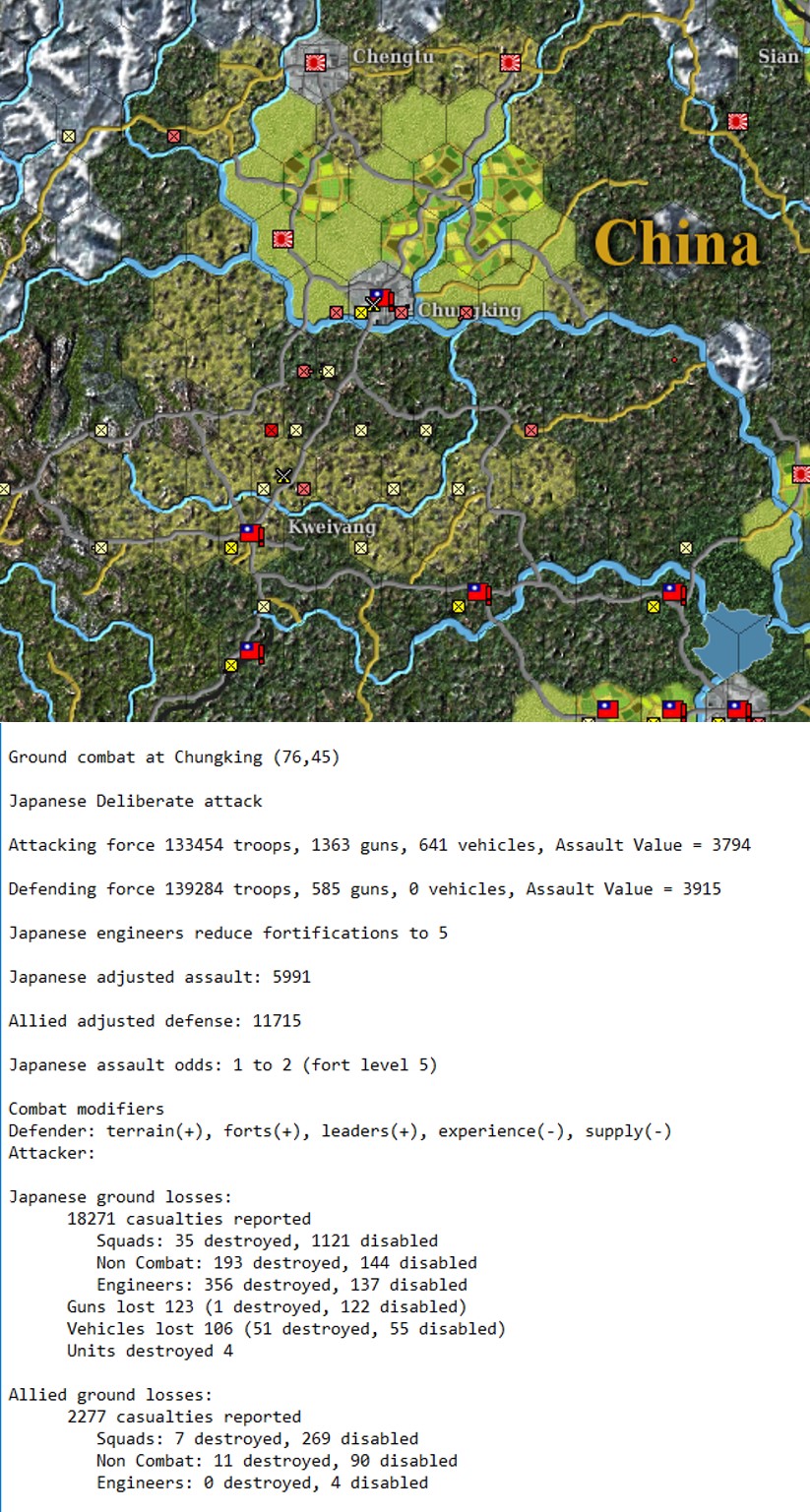
Task: Click the 'Japanese adjusted assault: 5991' line
Action: [159, 977]
